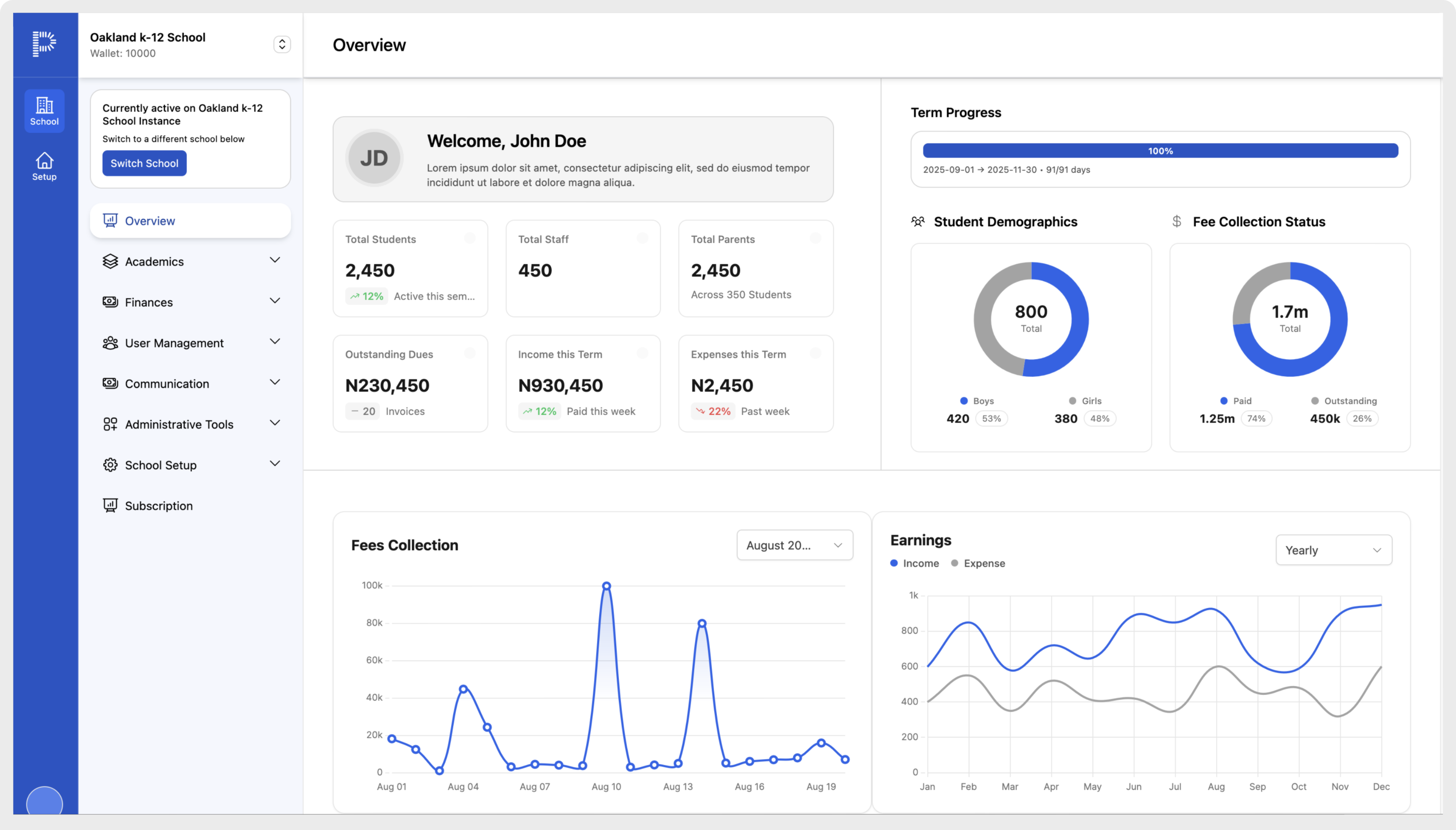
Task: Toggle the Expense series in Earnings legend
Action: 978,563
